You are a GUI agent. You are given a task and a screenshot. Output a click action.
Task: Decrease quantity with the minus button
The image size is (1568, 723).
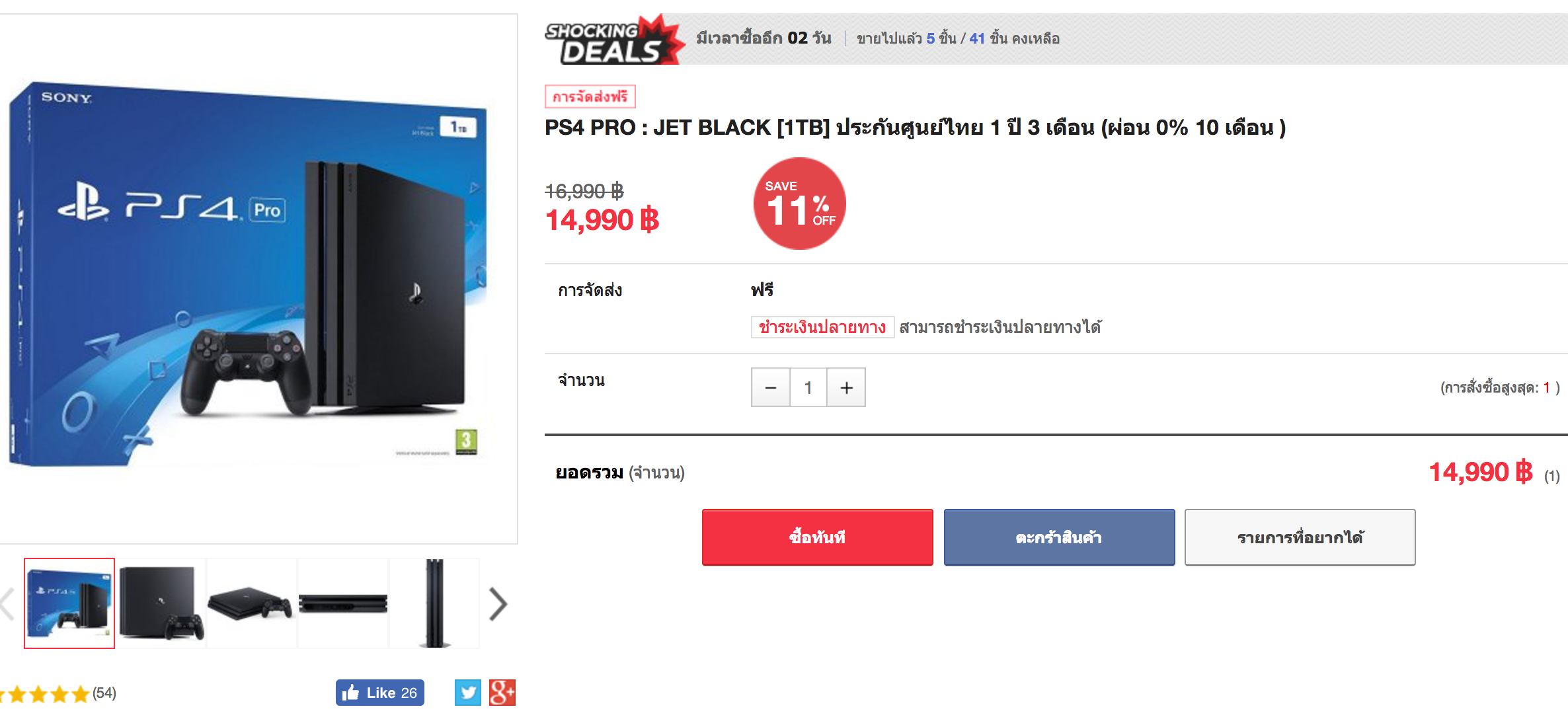click(771, 387)
